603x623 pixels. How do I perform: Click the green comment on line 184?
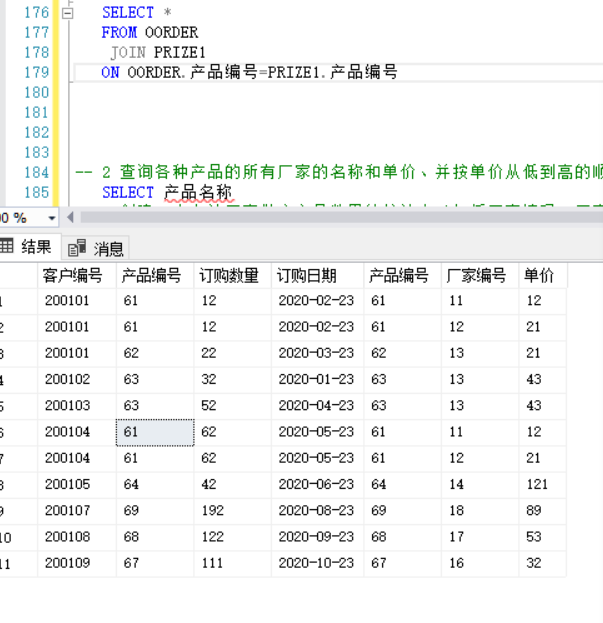pyautogui.click(x=339, y=172)
